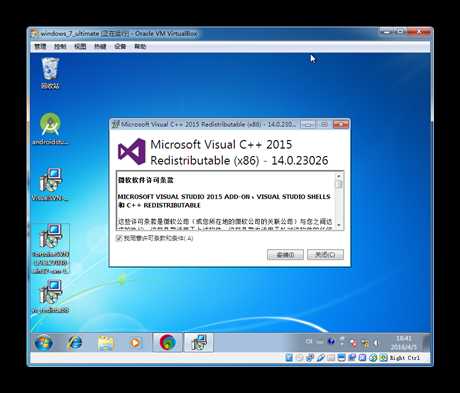Click the mouse integration indicator in the status bar
Screen dimensions: 460x393
[x=373, y=358]
